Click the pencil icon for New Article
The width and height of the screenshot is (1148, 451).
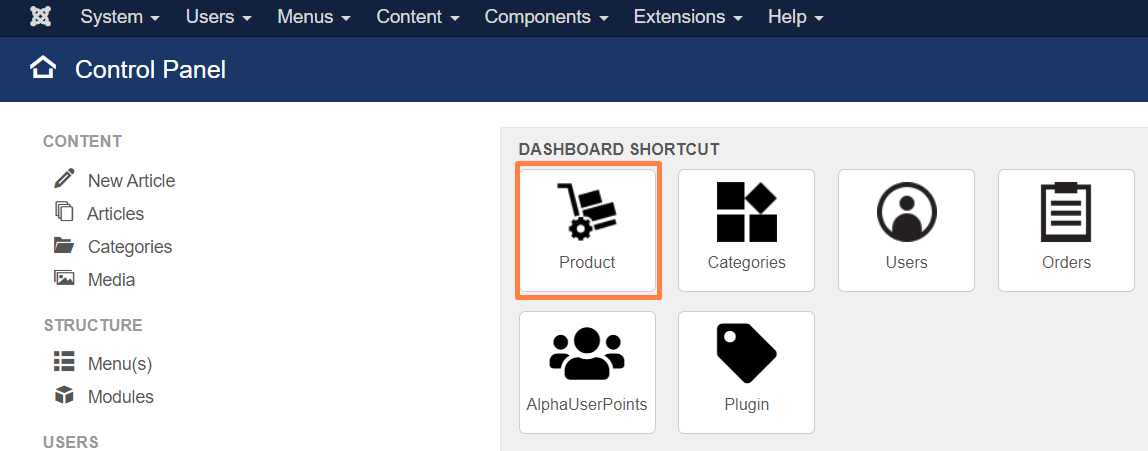point(64,178)
